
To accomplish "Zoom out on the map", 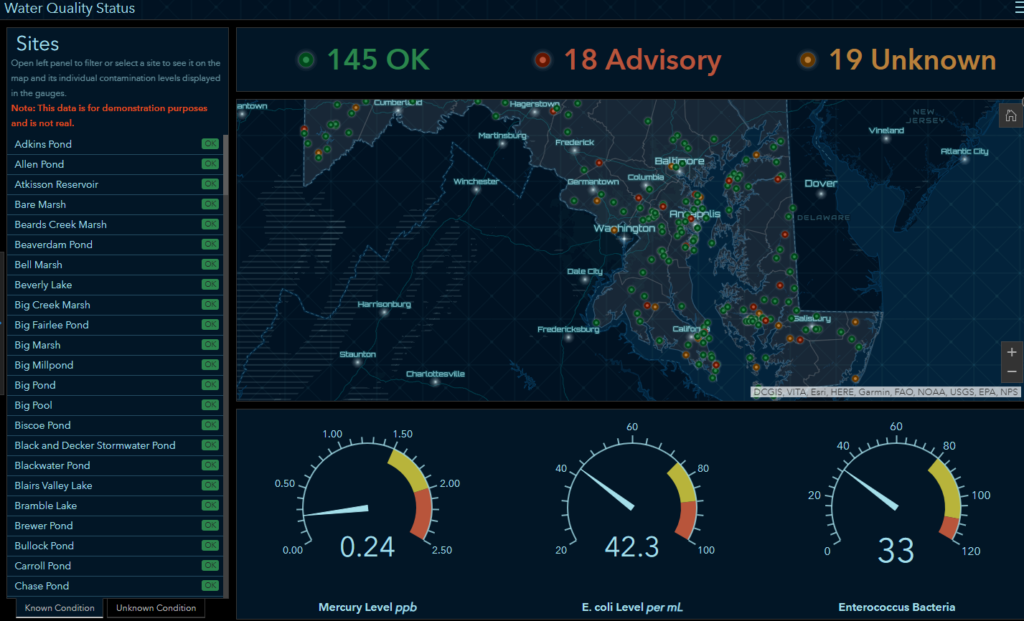I will point(1012,372).
